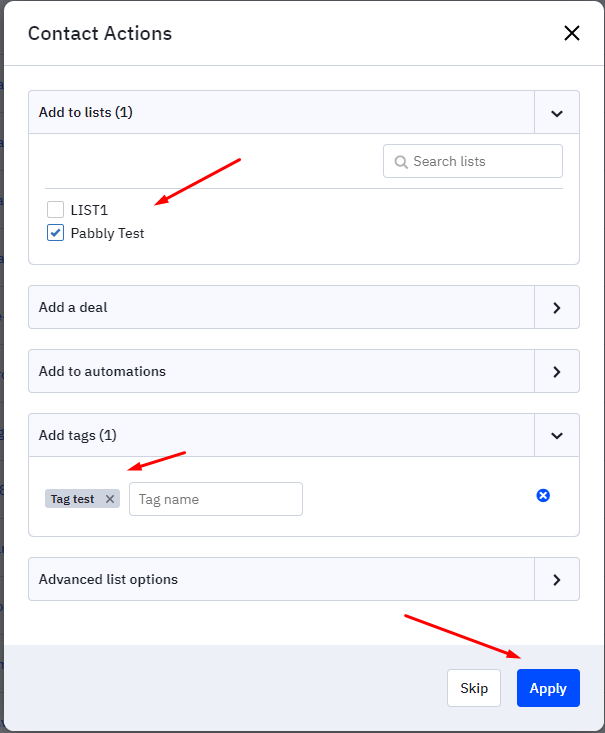The width and height of the screenshot is (605, 733).
Task: Expand the Add to automations chevron
Action: click(556, 372)
